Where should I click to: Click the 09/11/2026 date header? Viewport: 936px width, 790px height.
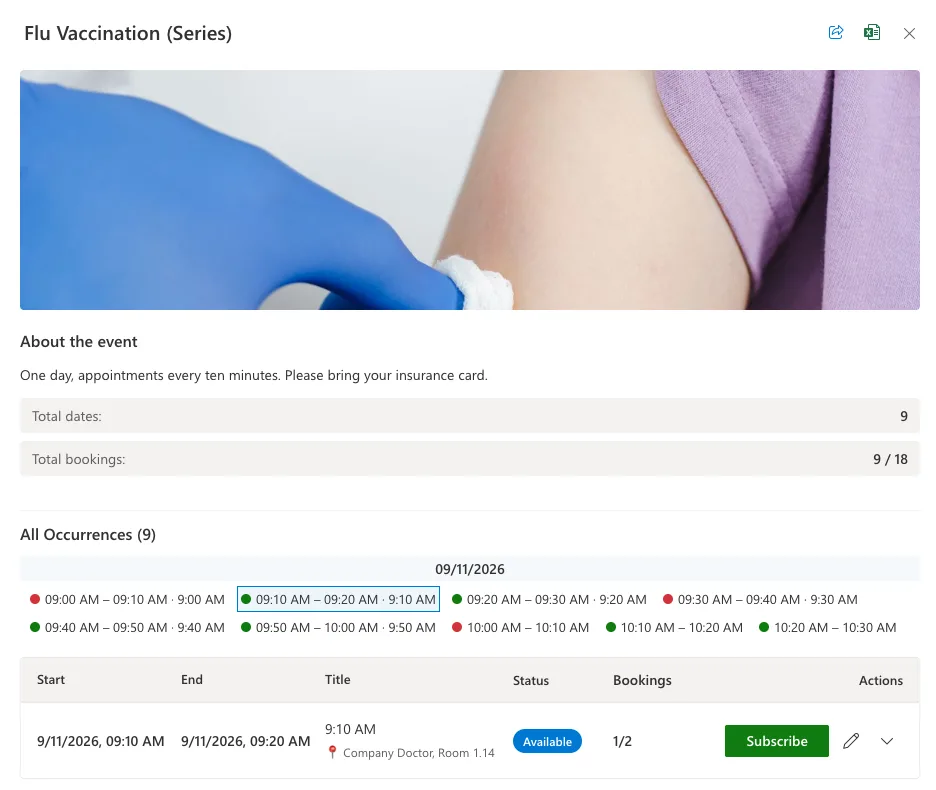470,569
